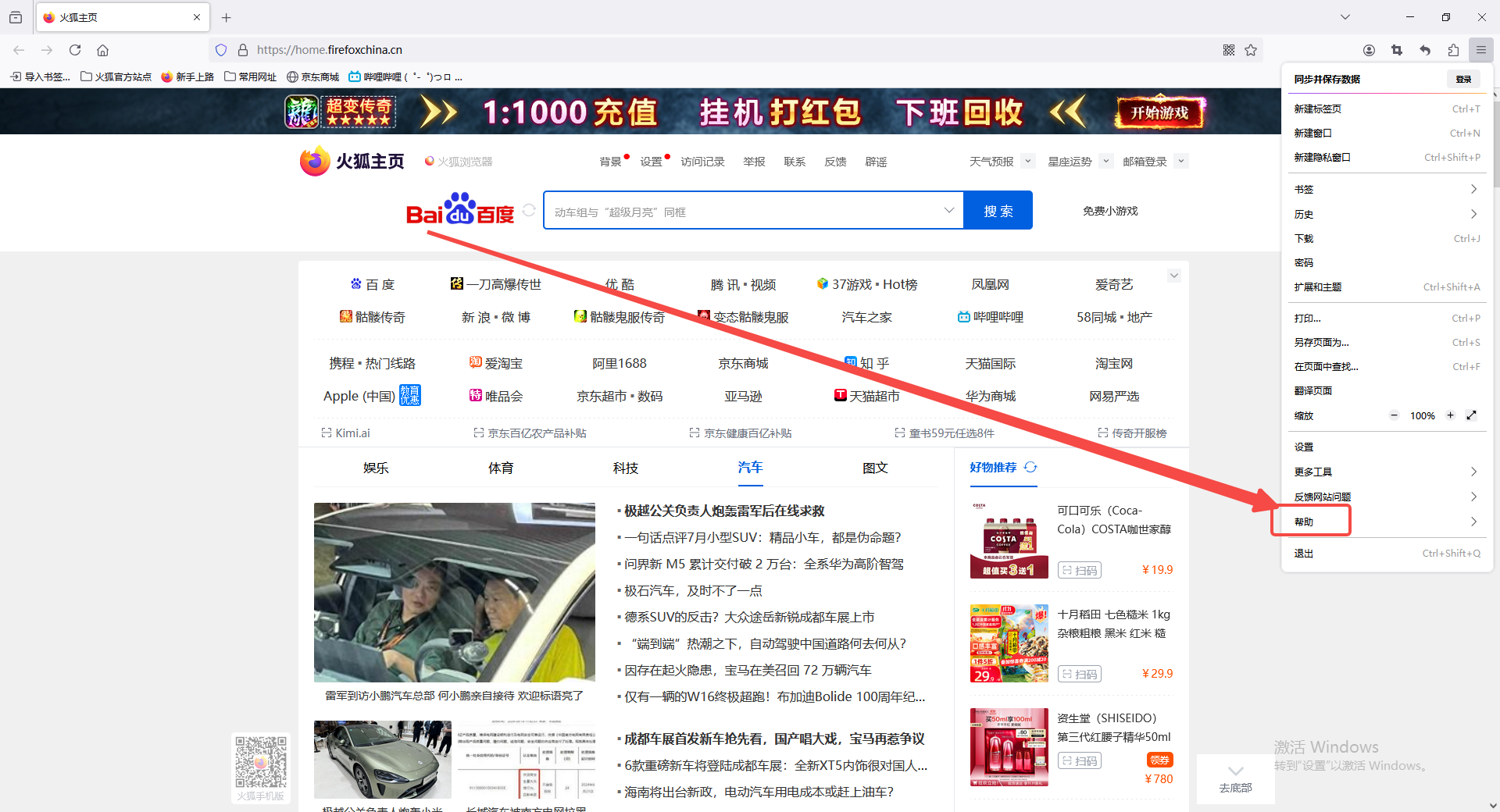Open search suggestions dropdown arrow in Baidu box
This screenshot has height=812, width=1500.
pos(948,210)
